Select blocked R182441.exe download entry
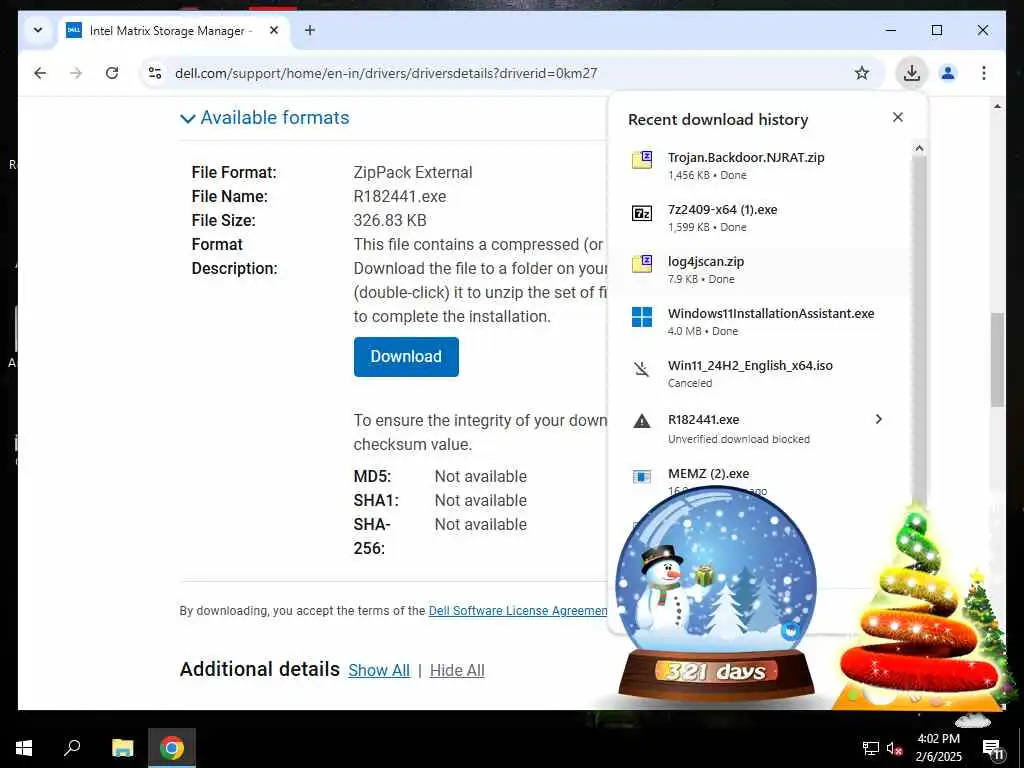 (764, 428)
